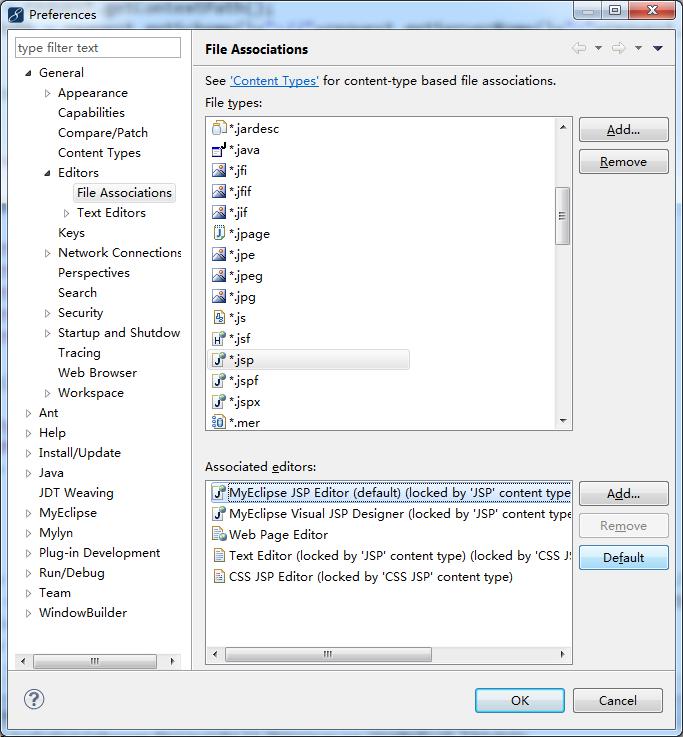Screen dimensions: 683x737
Task: Follow the 'Content Types' hyperlink
Action: pos(274,81)
